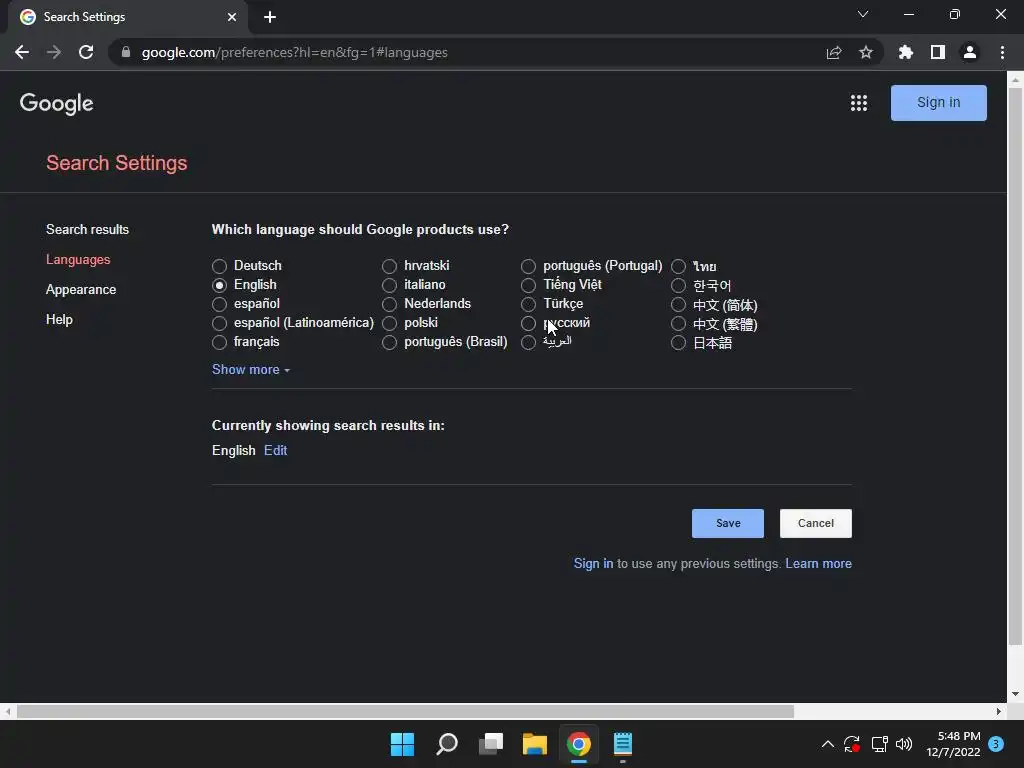The height and width of the screenshot is (768, 1024).
Task: Open volume control tray icon
Action: [904, 744]
